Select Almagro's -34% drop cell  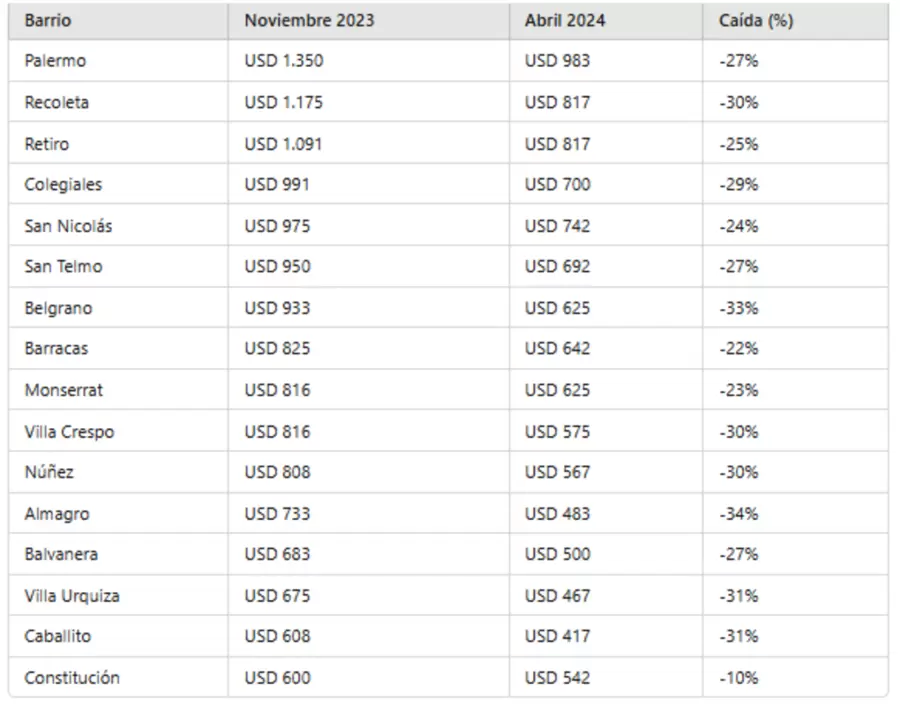point(739,514)
